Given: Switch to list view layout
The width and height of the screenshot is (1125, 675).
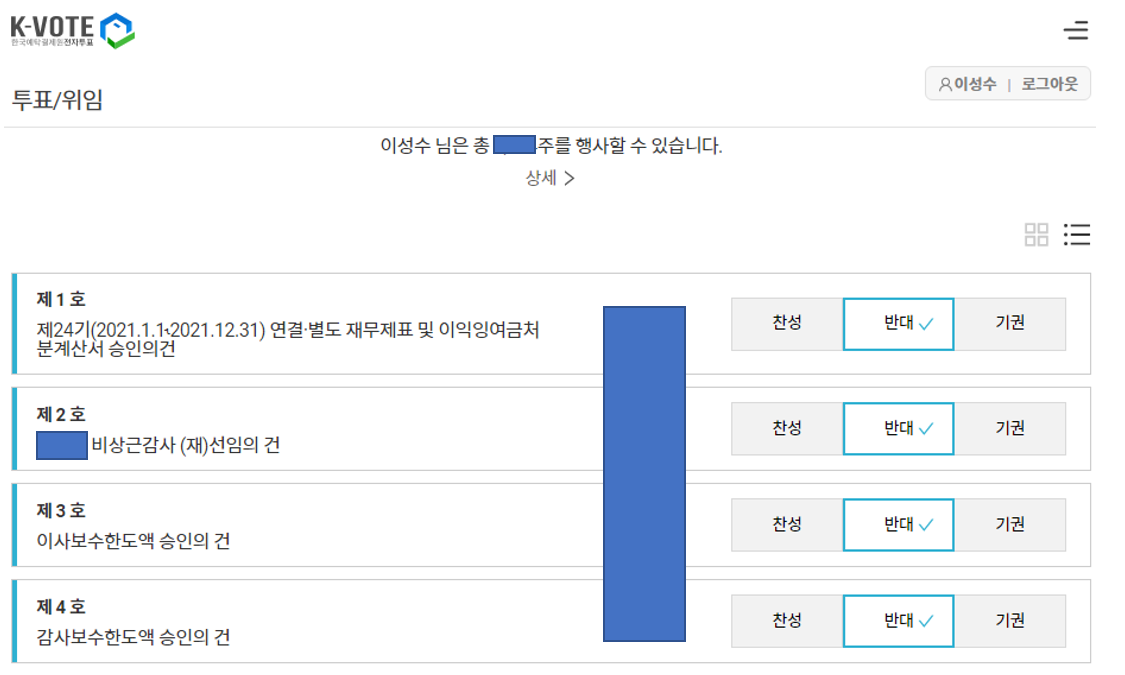Looking at the screenshot, I should click(x=1077, y=235).
